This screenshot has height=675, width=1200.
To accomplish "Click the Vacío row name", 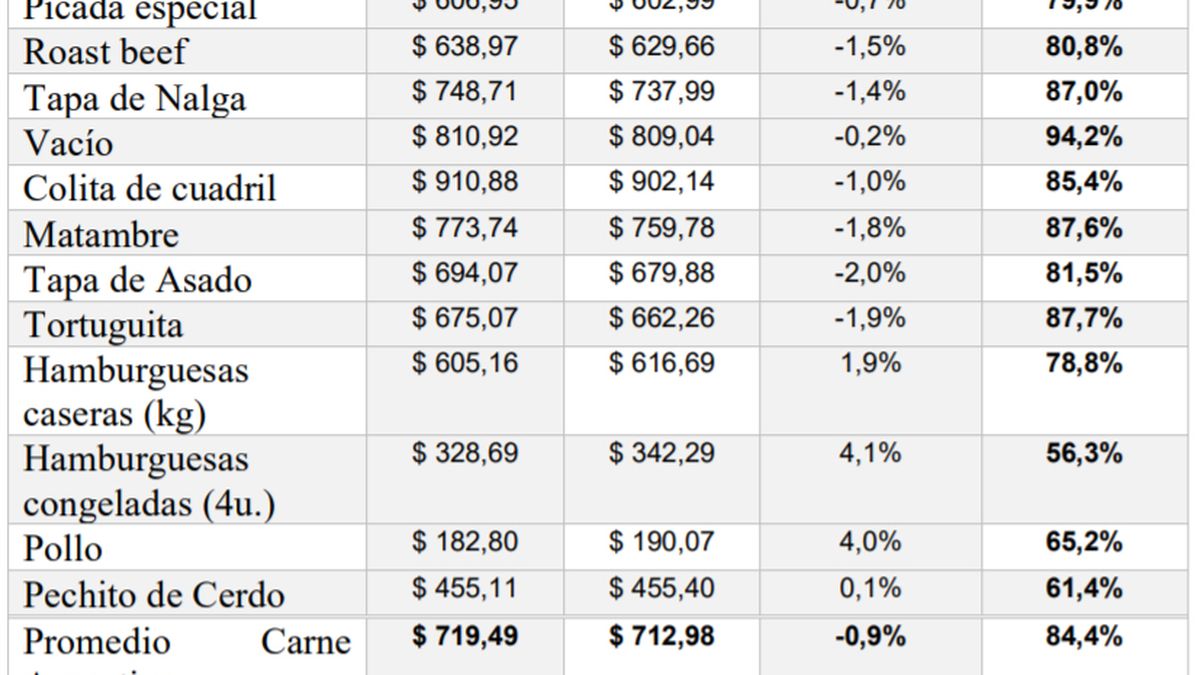I will pyautogui.click(x=68, y=144).
